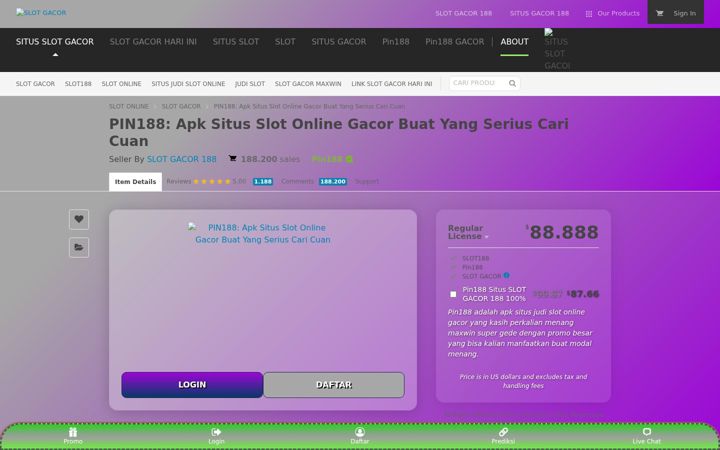Click the Daftar user icon in bottom bar
Viewport: 720px width, 450px height.
pyautogui.click(x=360, y=432)
